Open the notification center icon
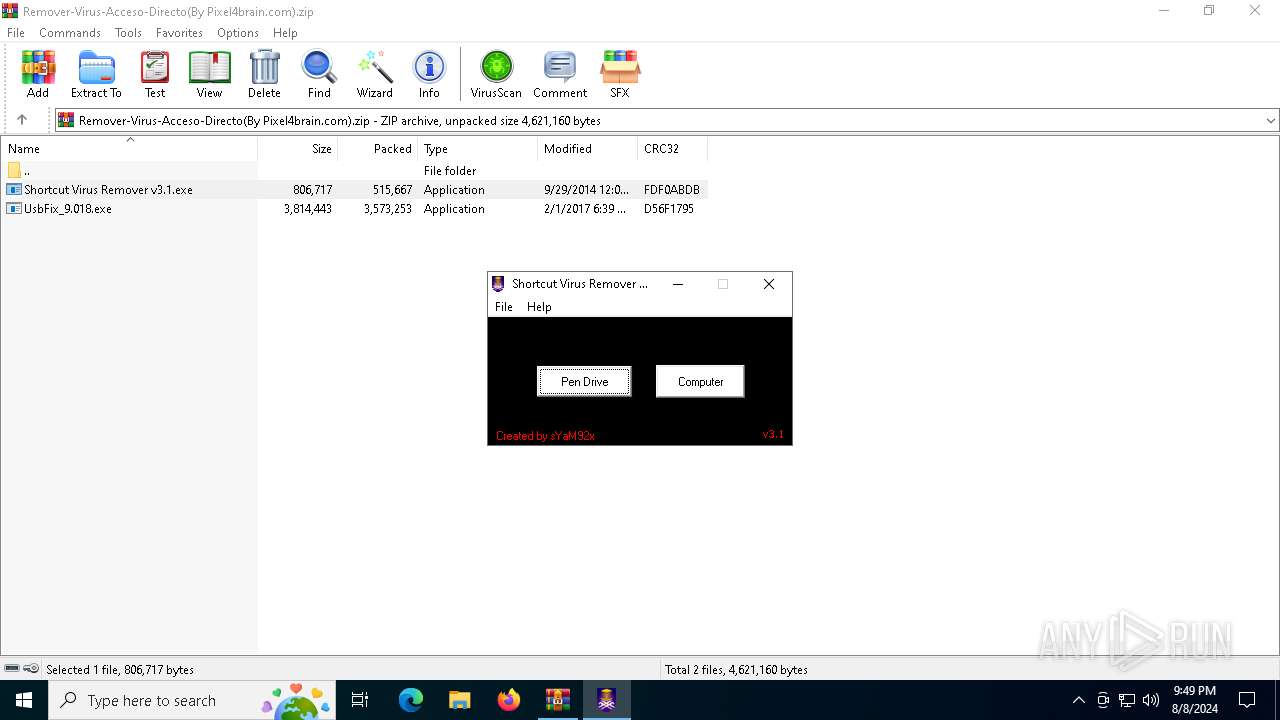The width and height of the screenshot is (1280, 720). pyautogui.click(x=1247, y=700)
